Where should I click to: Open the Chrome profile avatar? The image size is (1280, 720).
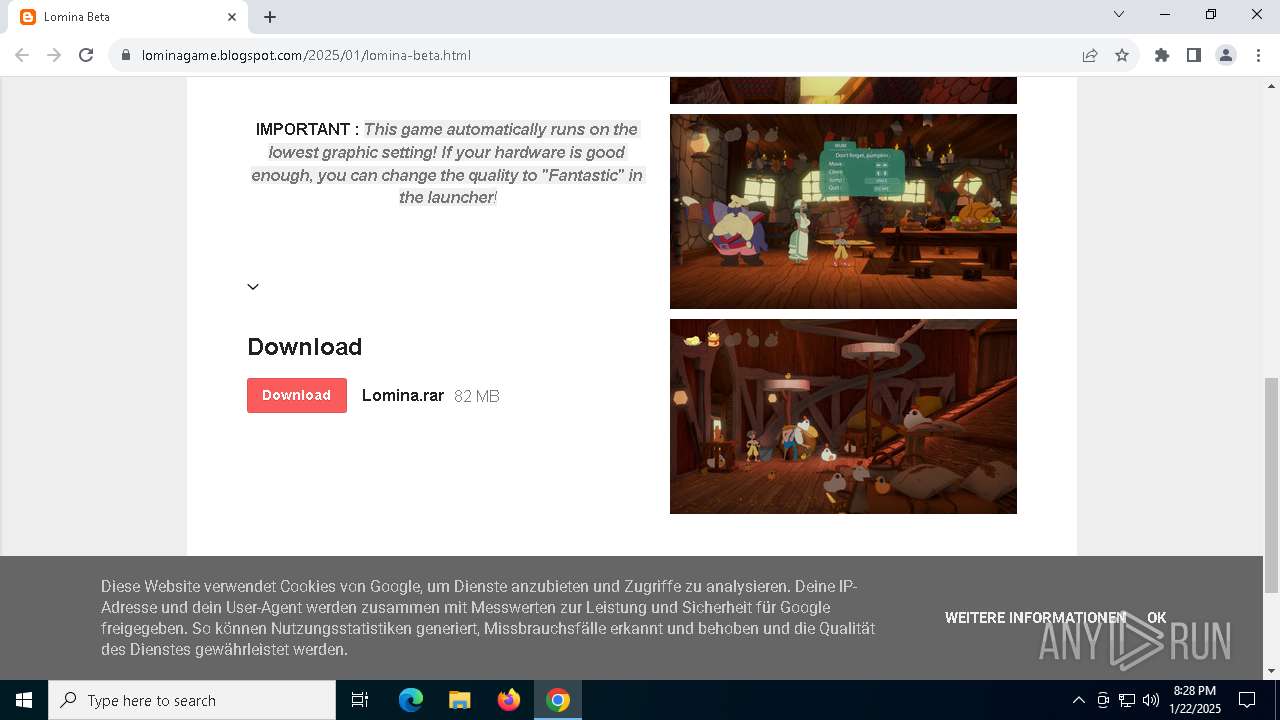[x=1226, y=55]
